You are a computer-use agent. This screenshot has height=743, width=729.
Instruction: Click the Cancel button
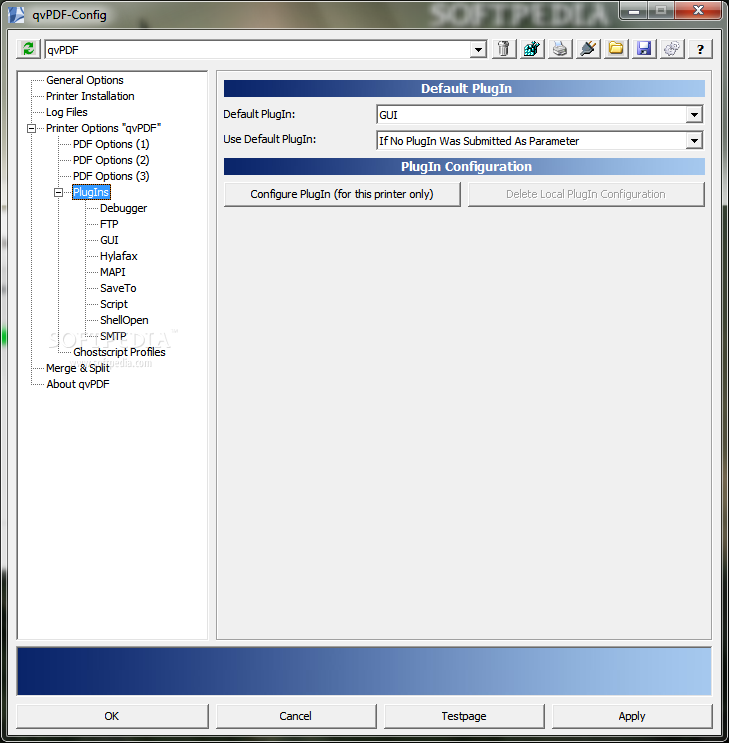[x=295, y=716]
